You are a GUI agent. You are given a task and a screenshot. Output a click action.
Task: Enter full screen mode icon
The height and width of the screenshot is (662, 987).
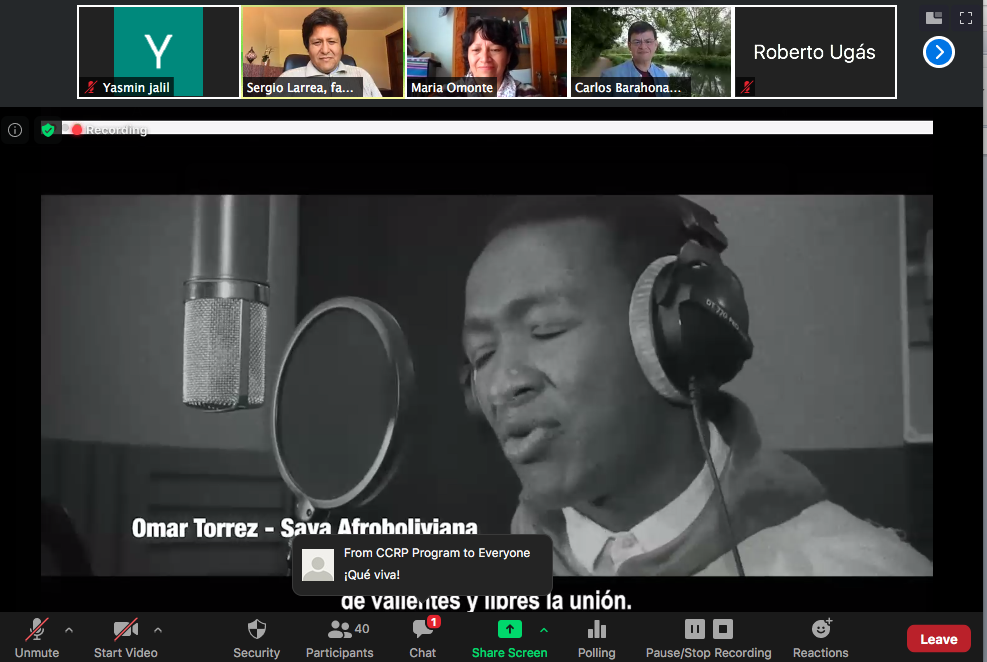(966, 17)
